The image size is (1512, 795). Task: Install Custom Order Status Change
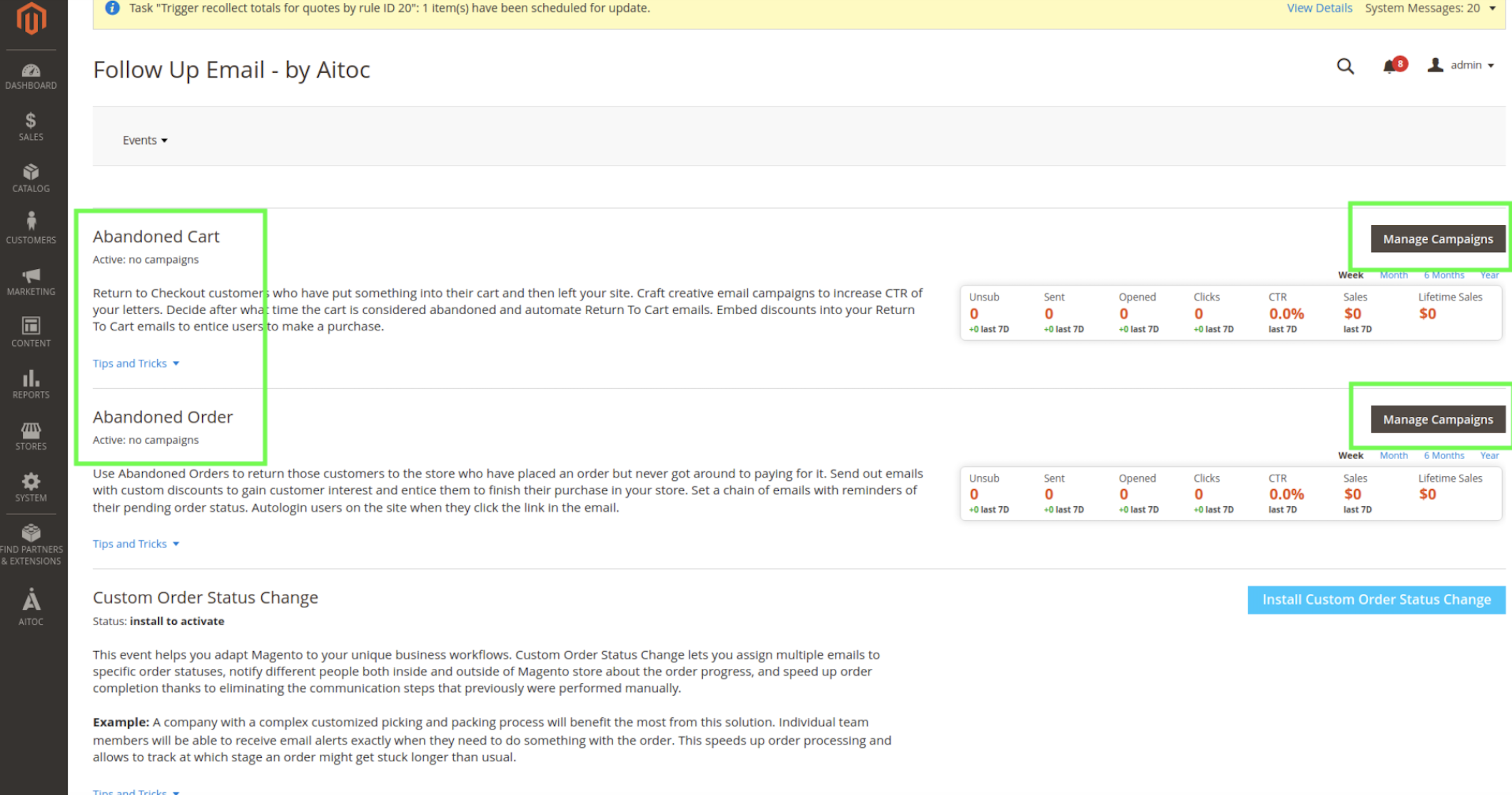point(1376,600)
